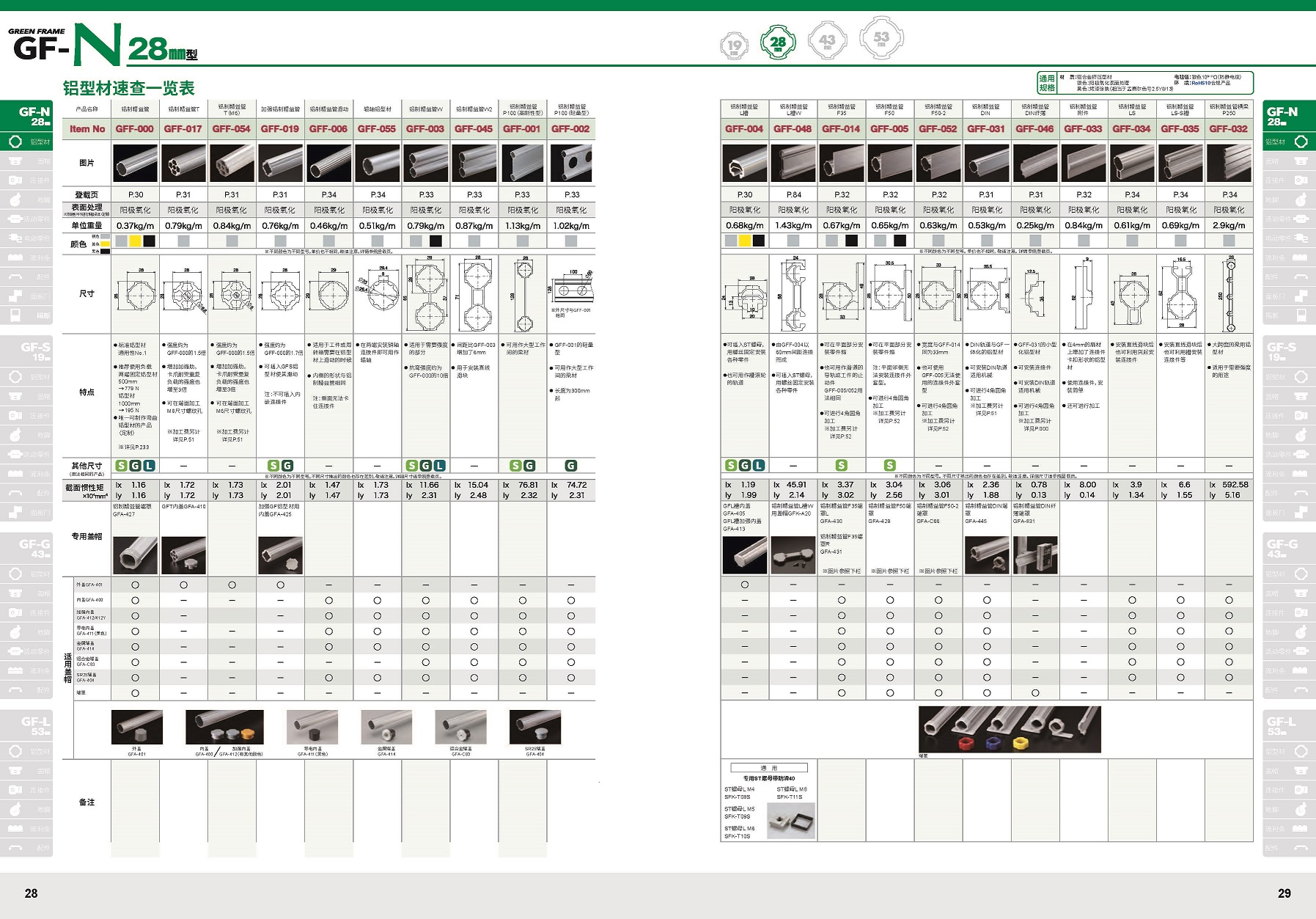Click the S size badge under GFF-005
This screenshot has width=1316, height=919.
(889, 466)
